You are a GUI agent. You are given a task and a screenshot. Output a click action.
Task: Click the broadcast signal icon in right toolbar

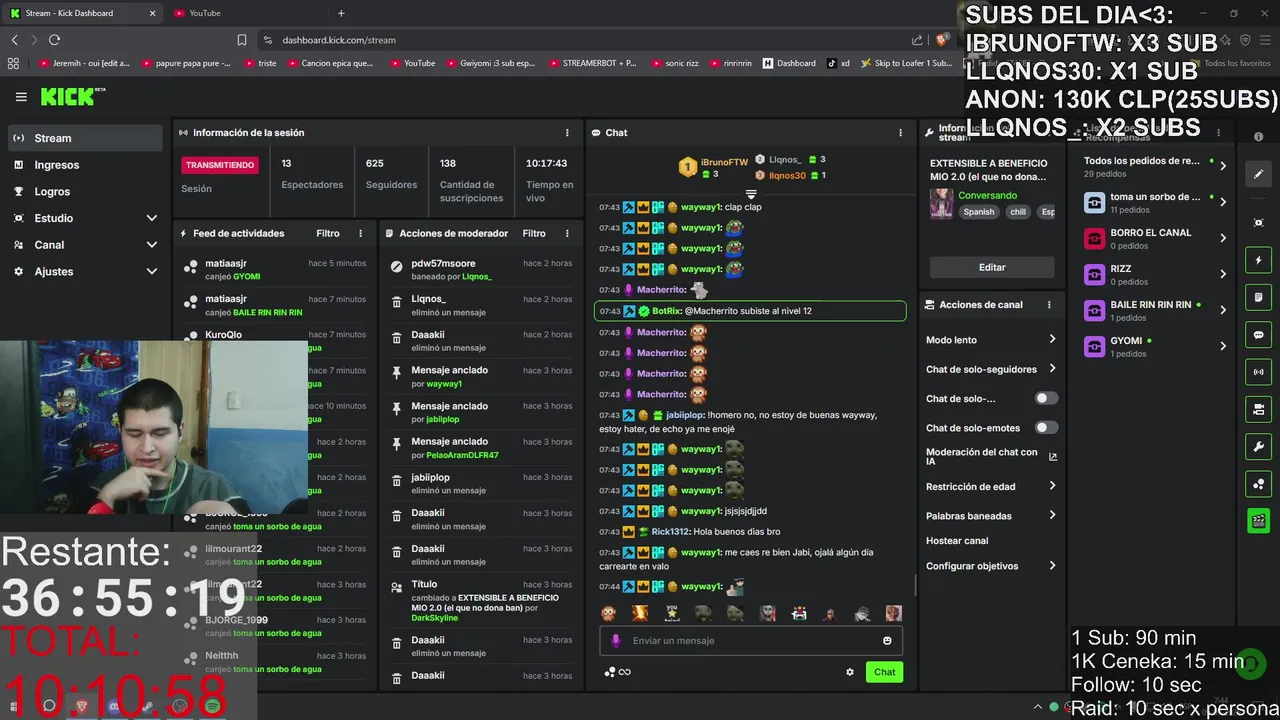[1259, 372]
